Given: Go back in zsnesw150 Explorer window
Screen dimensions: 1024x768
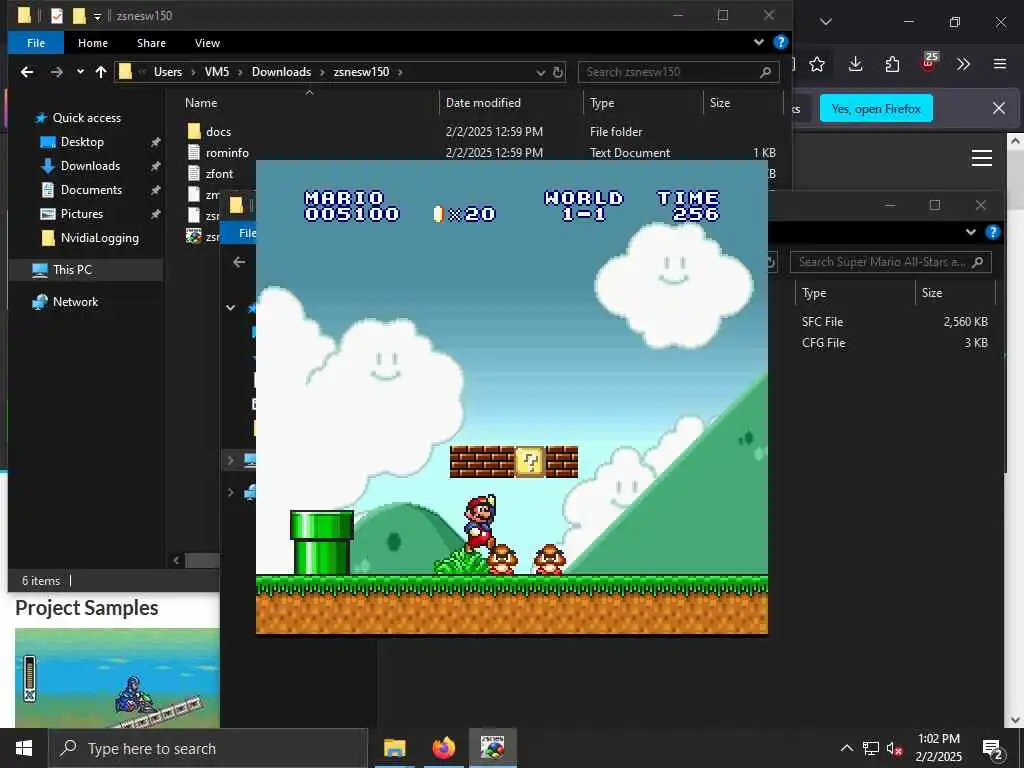Looking at the screenshot, I should coord(27,72).
